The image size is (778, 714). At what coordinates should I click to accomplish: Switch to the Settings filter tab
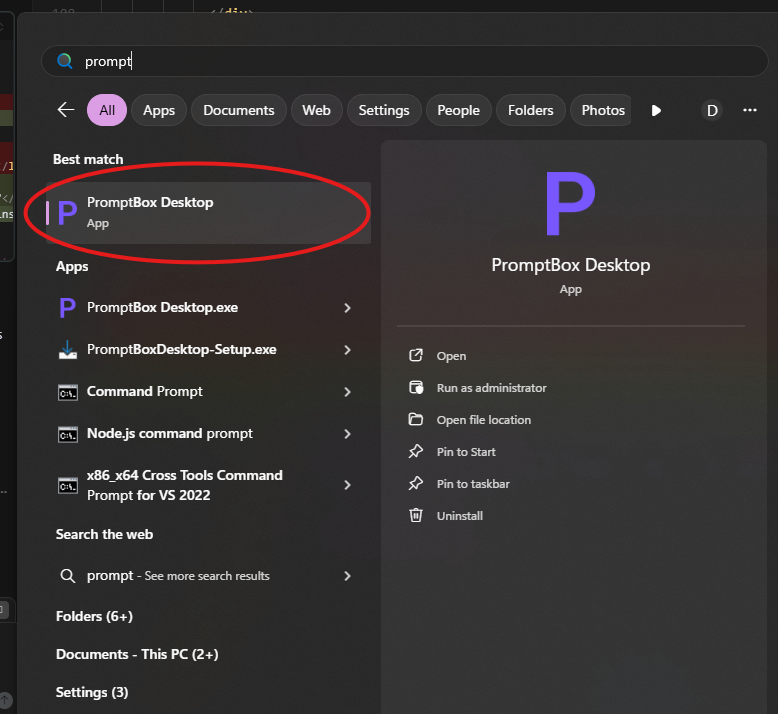coord(384,110)
